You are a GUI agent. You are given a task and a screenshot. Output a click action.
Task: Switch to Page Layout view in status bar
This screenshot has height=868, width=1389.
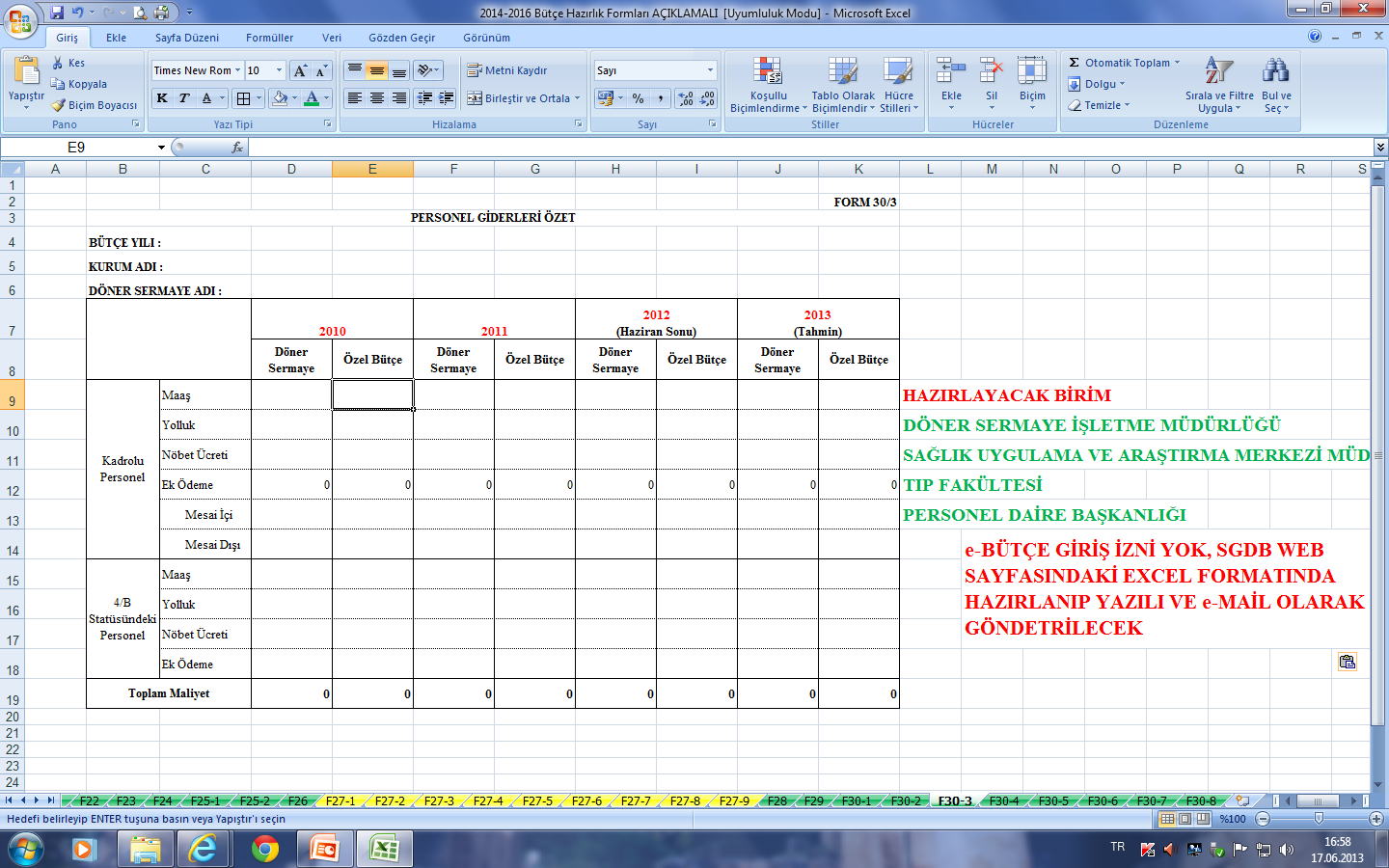click(x=1185, y=819)
